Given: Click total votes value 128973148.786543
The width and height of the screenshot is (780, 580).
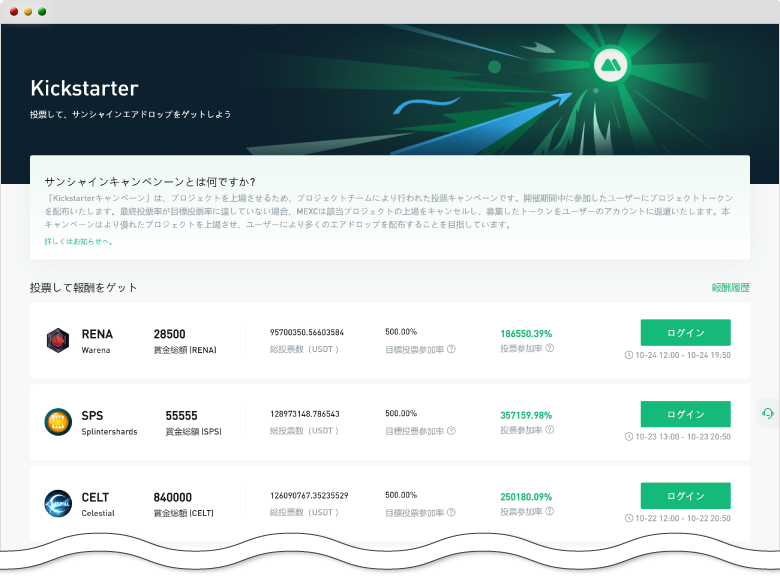Looking at the screenshot, I should [x=305, y=414].
